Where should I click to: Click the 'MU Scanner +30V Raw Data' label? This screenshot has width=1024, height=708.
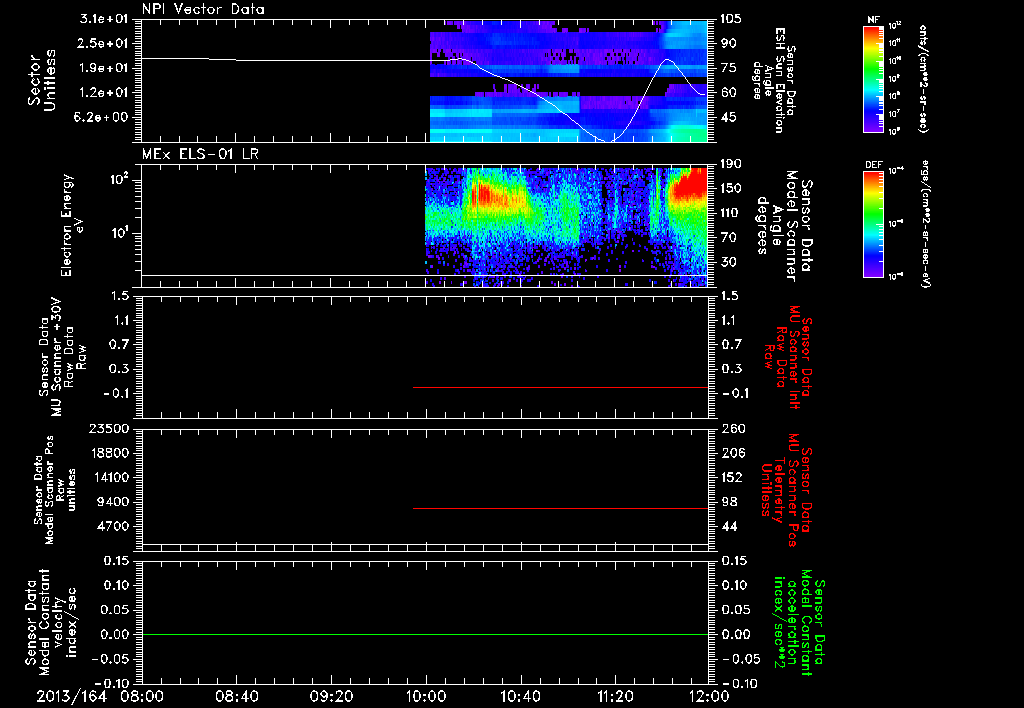62,357
